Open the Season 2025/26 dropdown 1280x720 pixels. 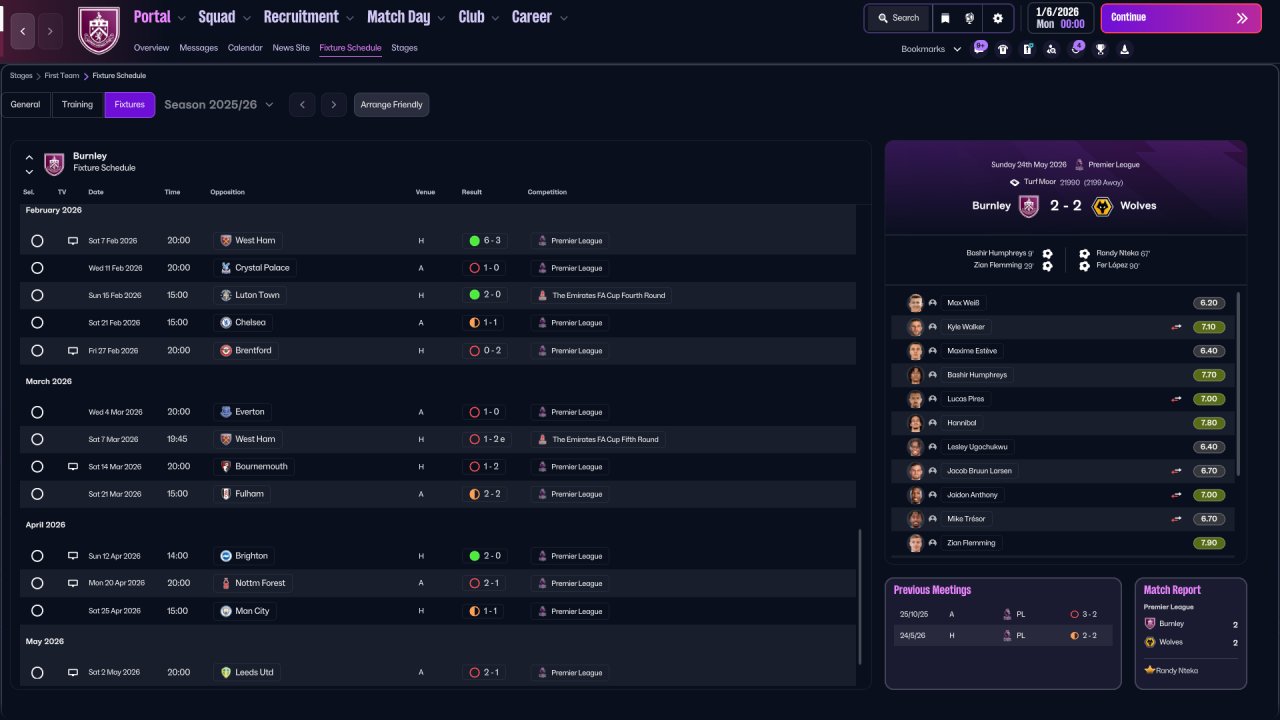[219, 105]
